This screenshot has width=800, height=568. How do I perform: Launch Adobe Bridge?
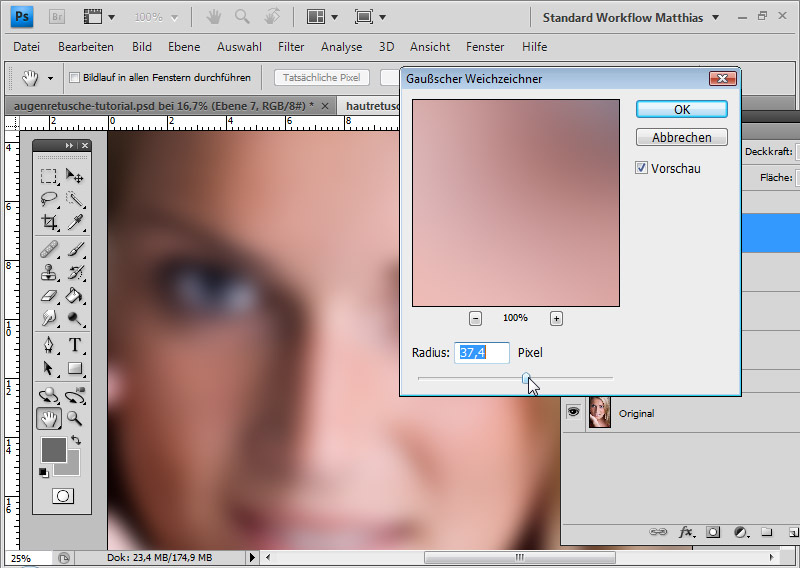click(x=57, y=17)
